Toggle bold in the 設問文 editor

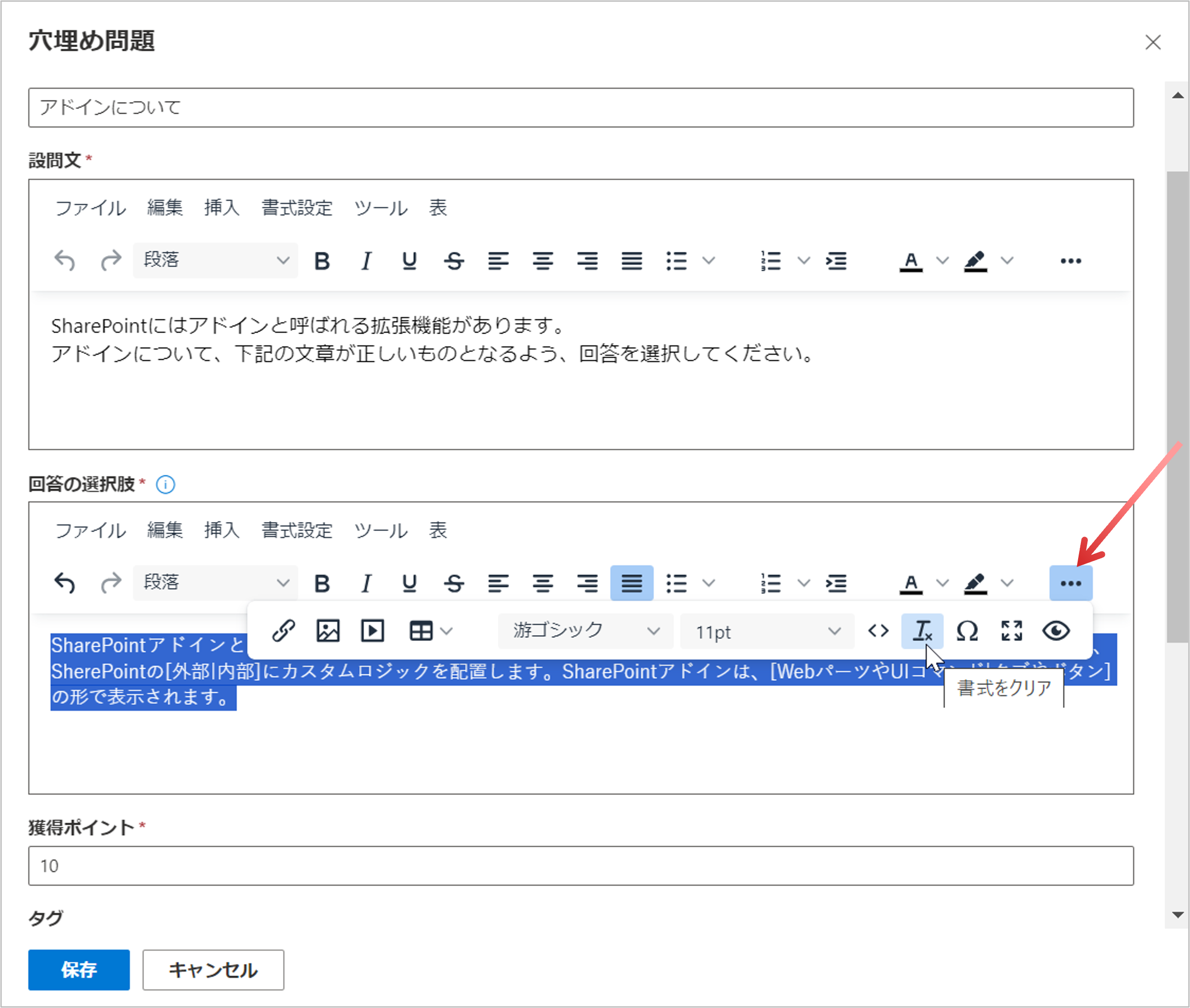[322, 261]
